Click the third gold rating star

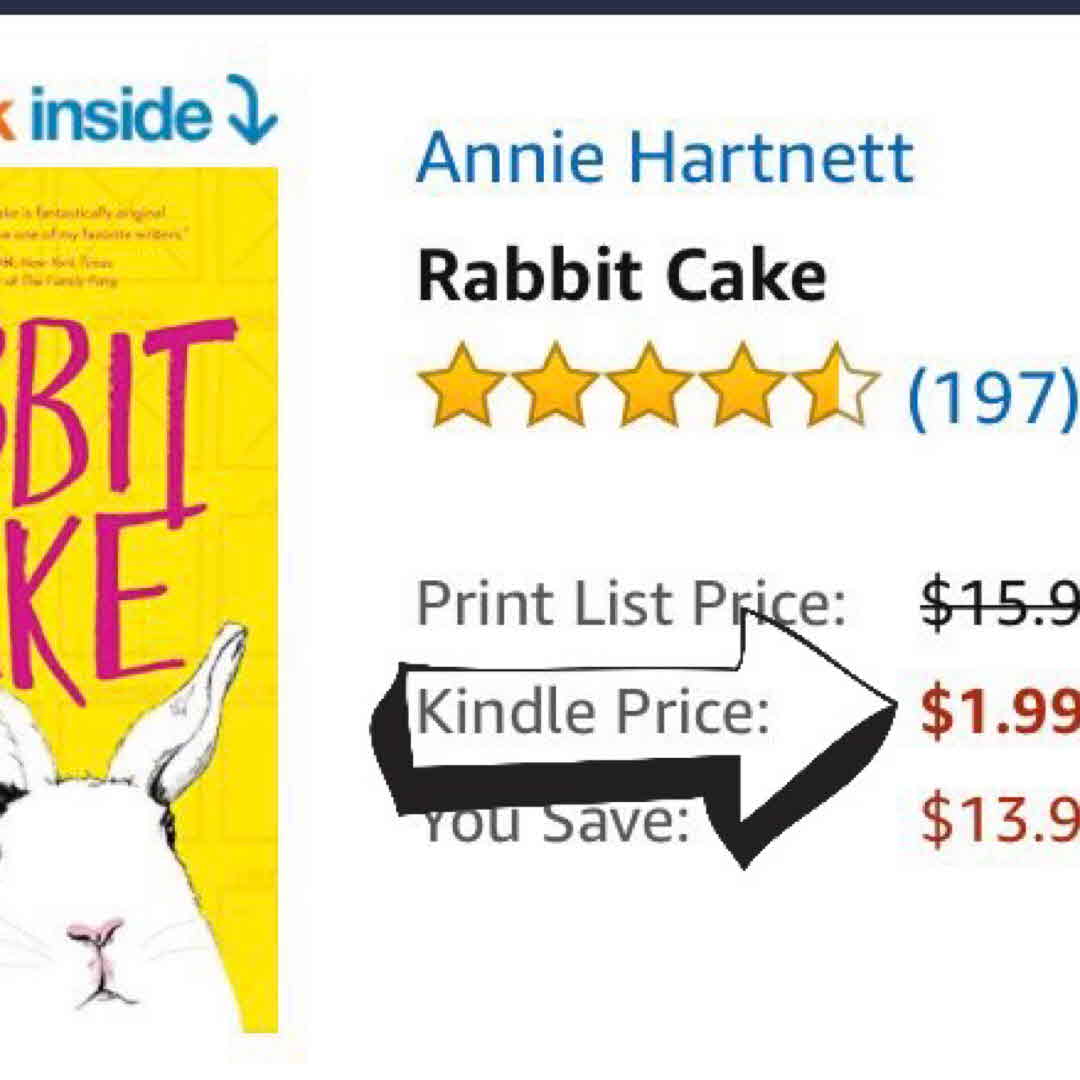pyautogui.click(x=649, y=385)
